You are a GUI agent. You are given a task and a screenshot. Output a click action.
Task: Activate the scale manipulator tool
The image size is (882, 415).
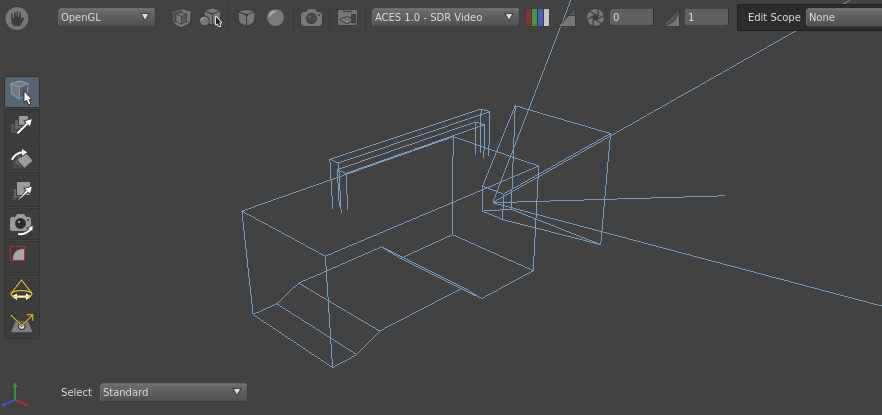(x=22, y=190)
